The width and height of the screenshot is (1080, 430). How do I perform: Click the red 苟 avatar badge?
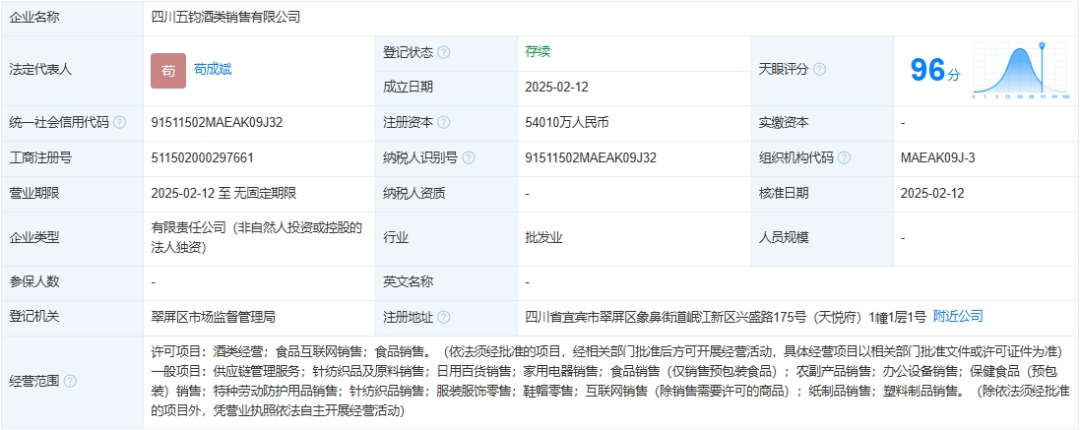point(169,70)
